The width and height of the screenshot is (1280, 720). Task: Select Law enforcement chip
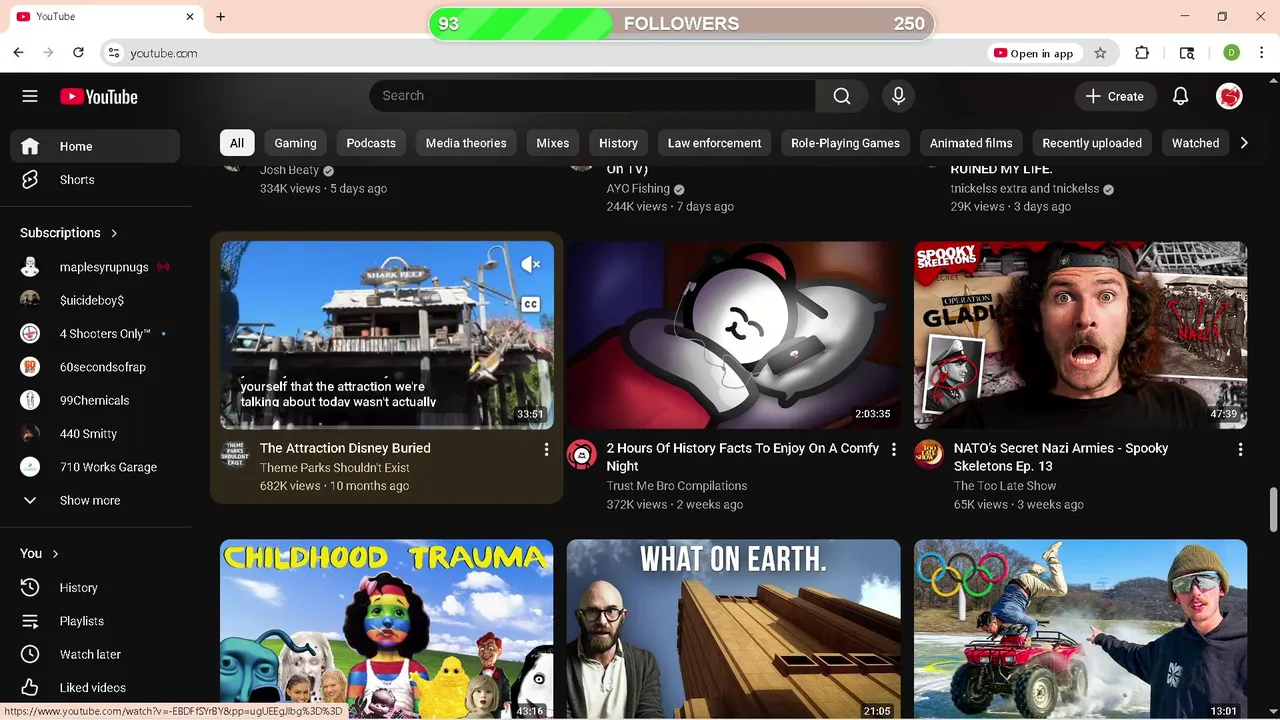click(714, 143)
